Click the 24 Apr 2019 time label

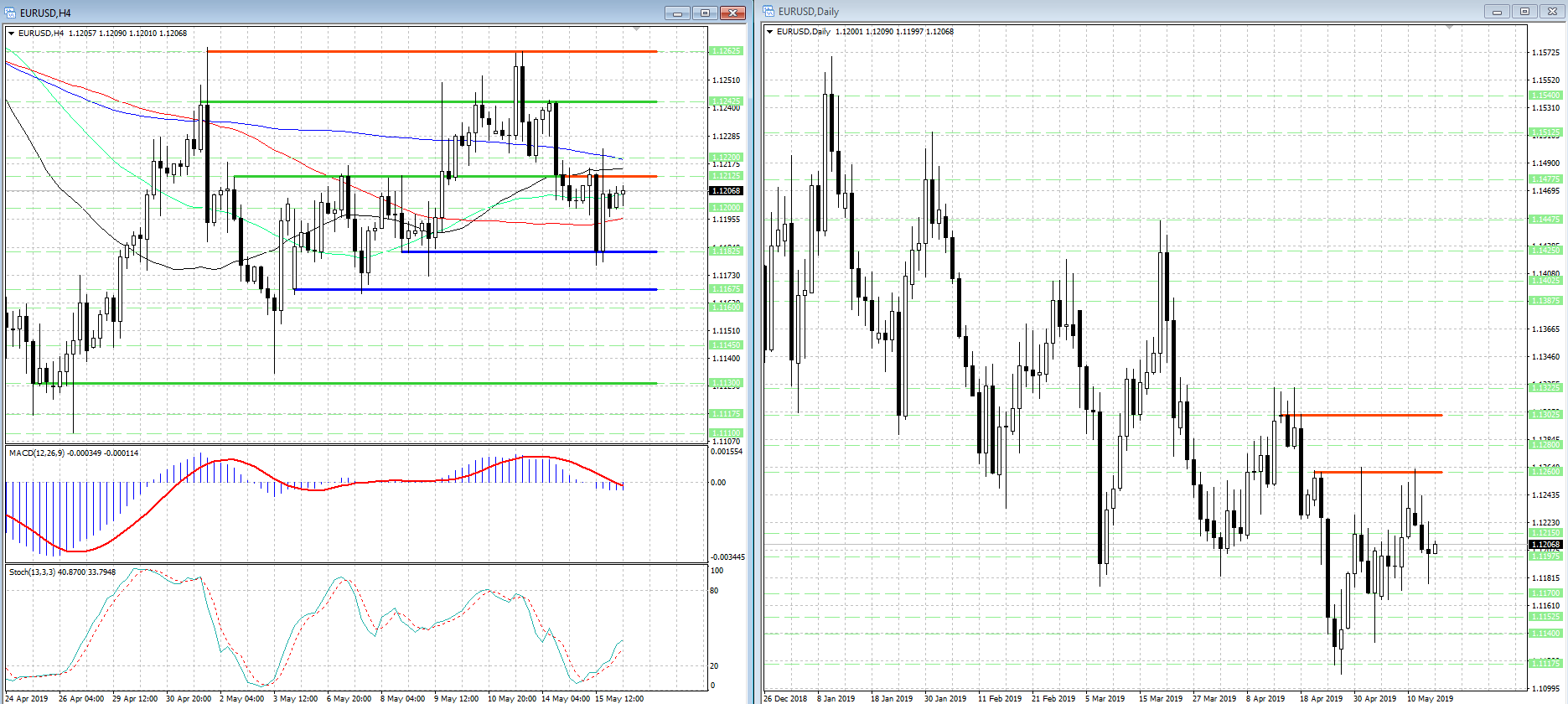click(27, 698)
